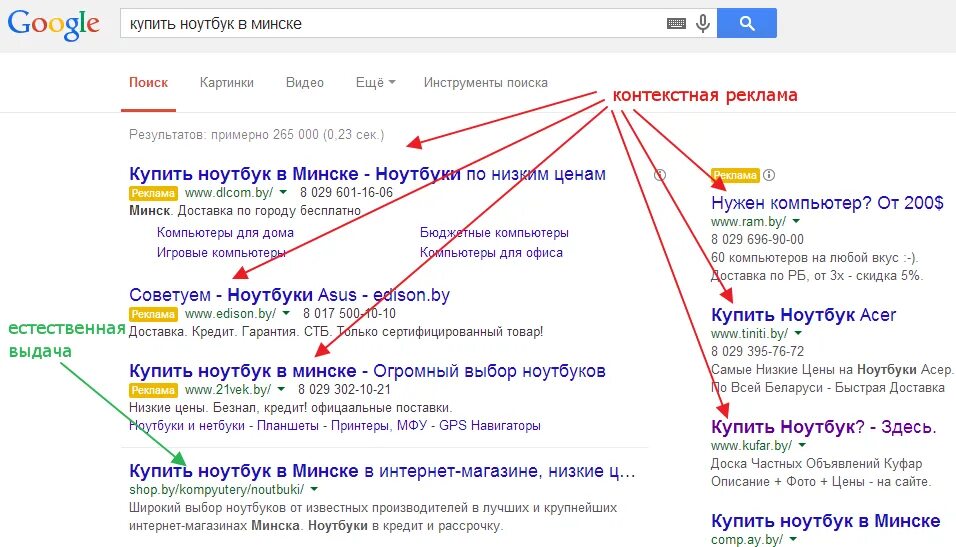Viewport: 956px width, 547px height.
Task: Open Инструменты поиска
Action: click(x=485, y=82)
